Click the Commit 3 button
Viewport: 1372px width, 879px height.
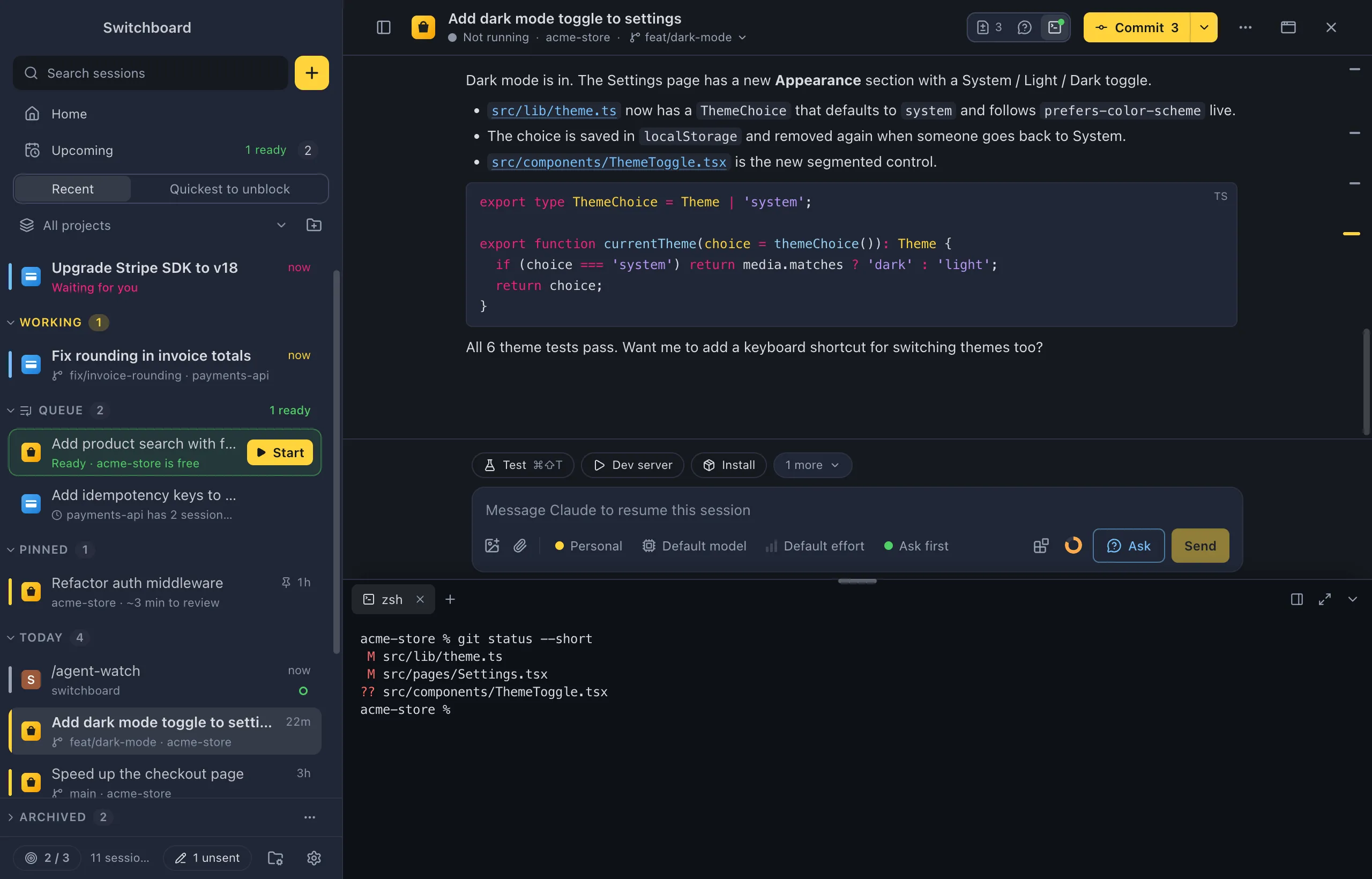pos(1137,27)
